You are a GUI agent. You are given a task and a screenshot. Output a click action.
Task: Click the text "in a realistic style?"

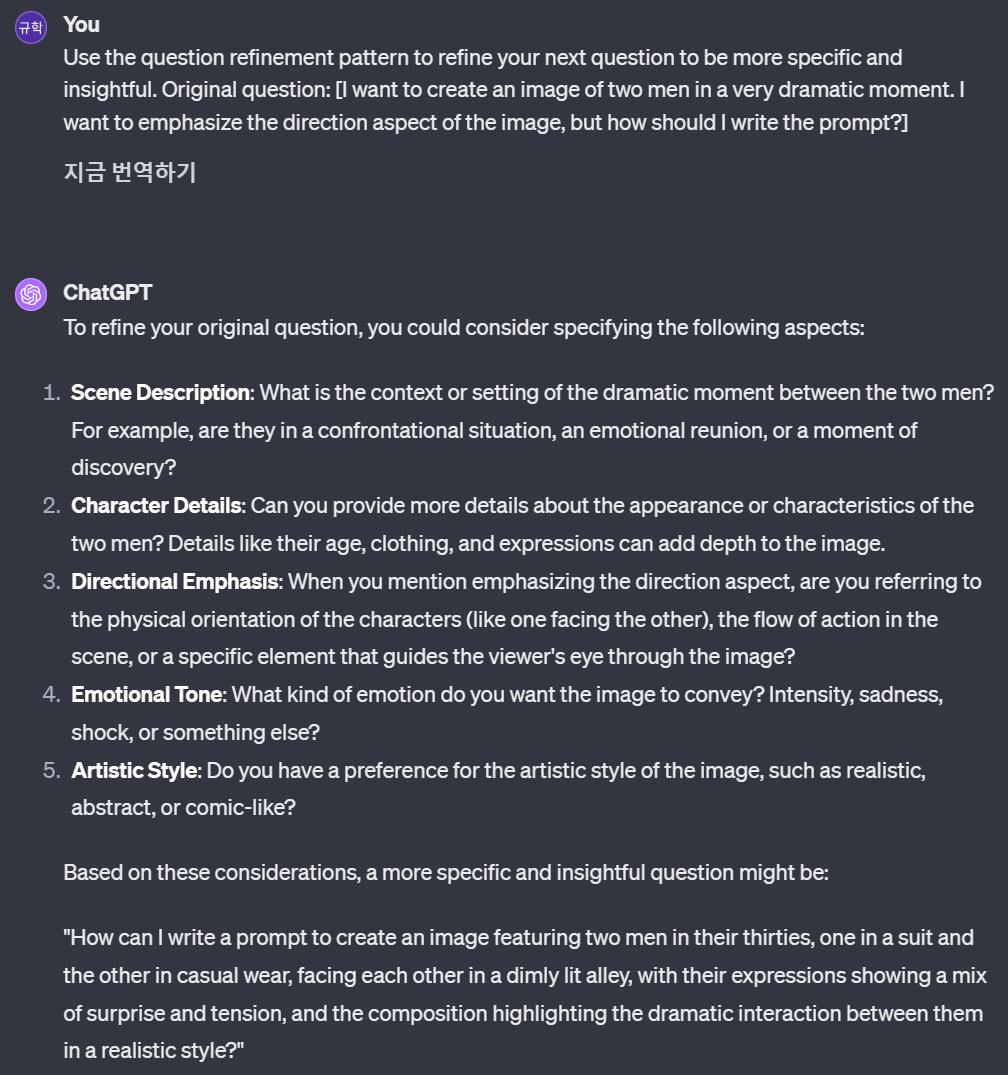coord(154,1051)
